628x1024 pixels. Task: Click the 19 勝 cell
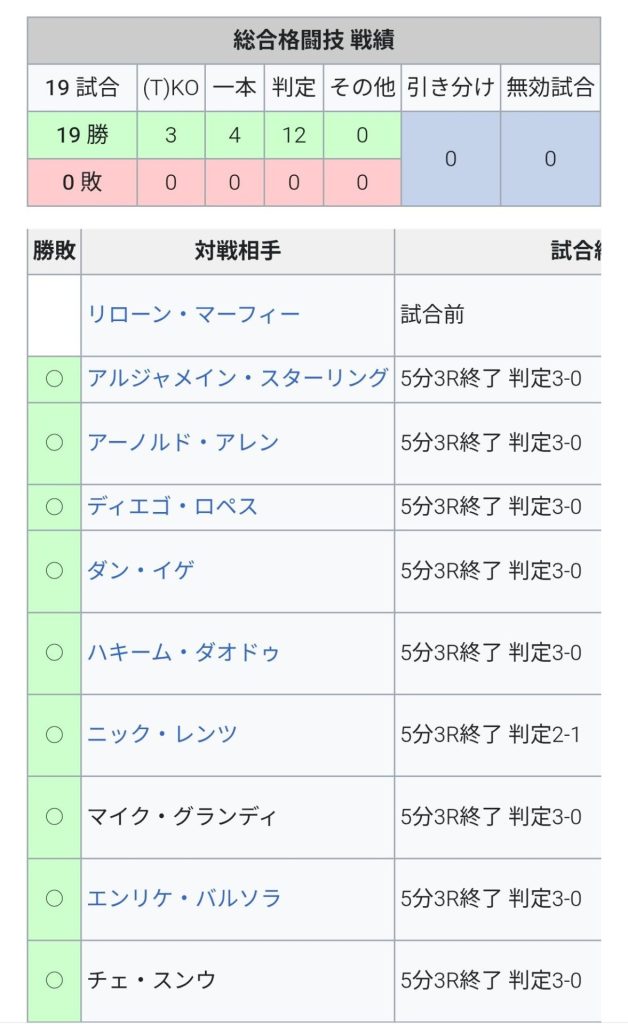coord(81,135)
